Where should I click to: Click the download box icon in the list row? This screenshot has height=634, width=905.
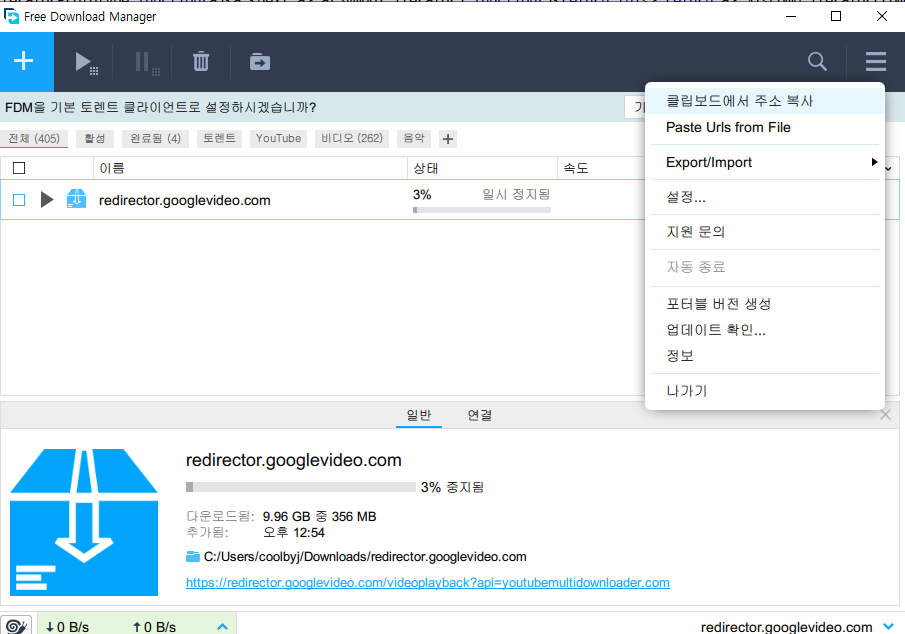point(76,199)
